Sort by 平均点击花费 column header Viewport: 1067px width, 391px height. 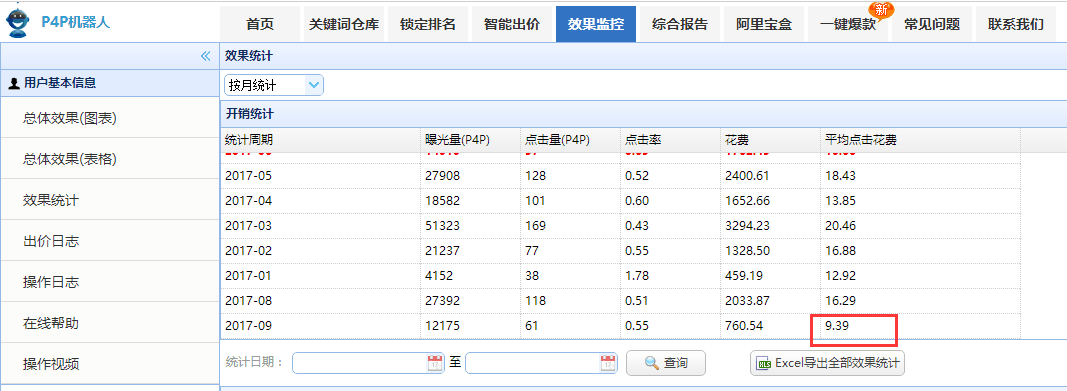[x=920, y=140]
